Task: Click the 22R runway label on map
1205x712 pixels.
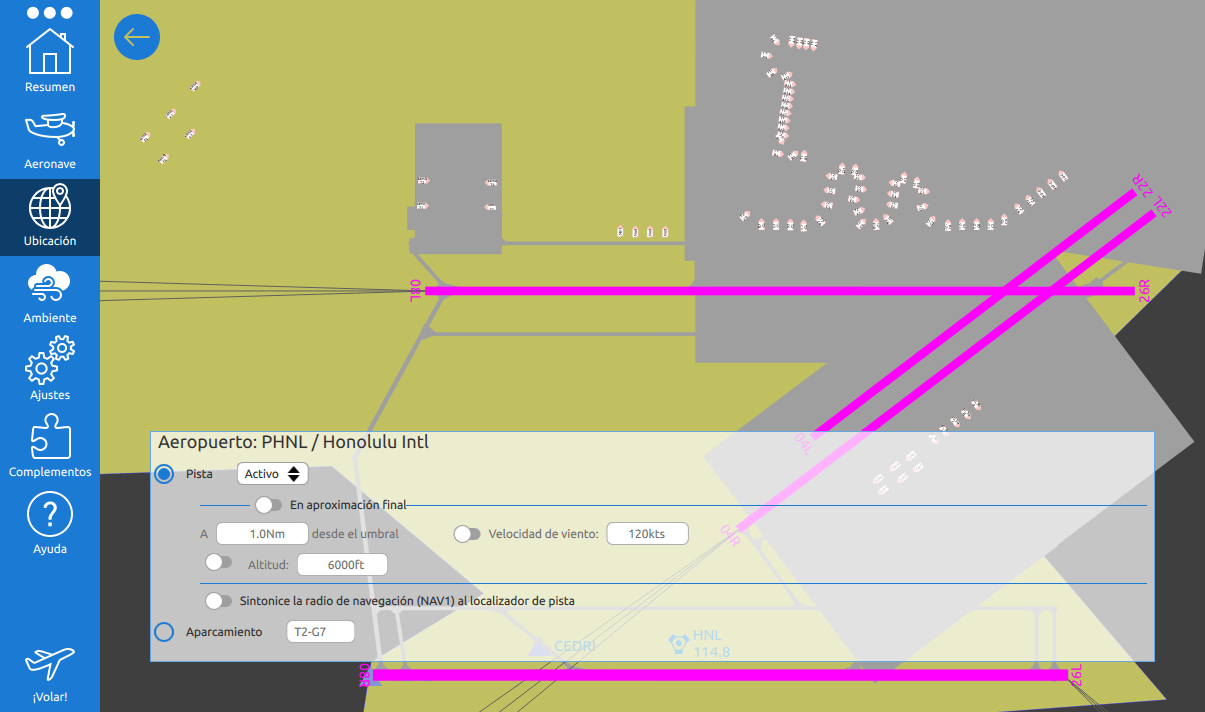Action: (1143, 184)
